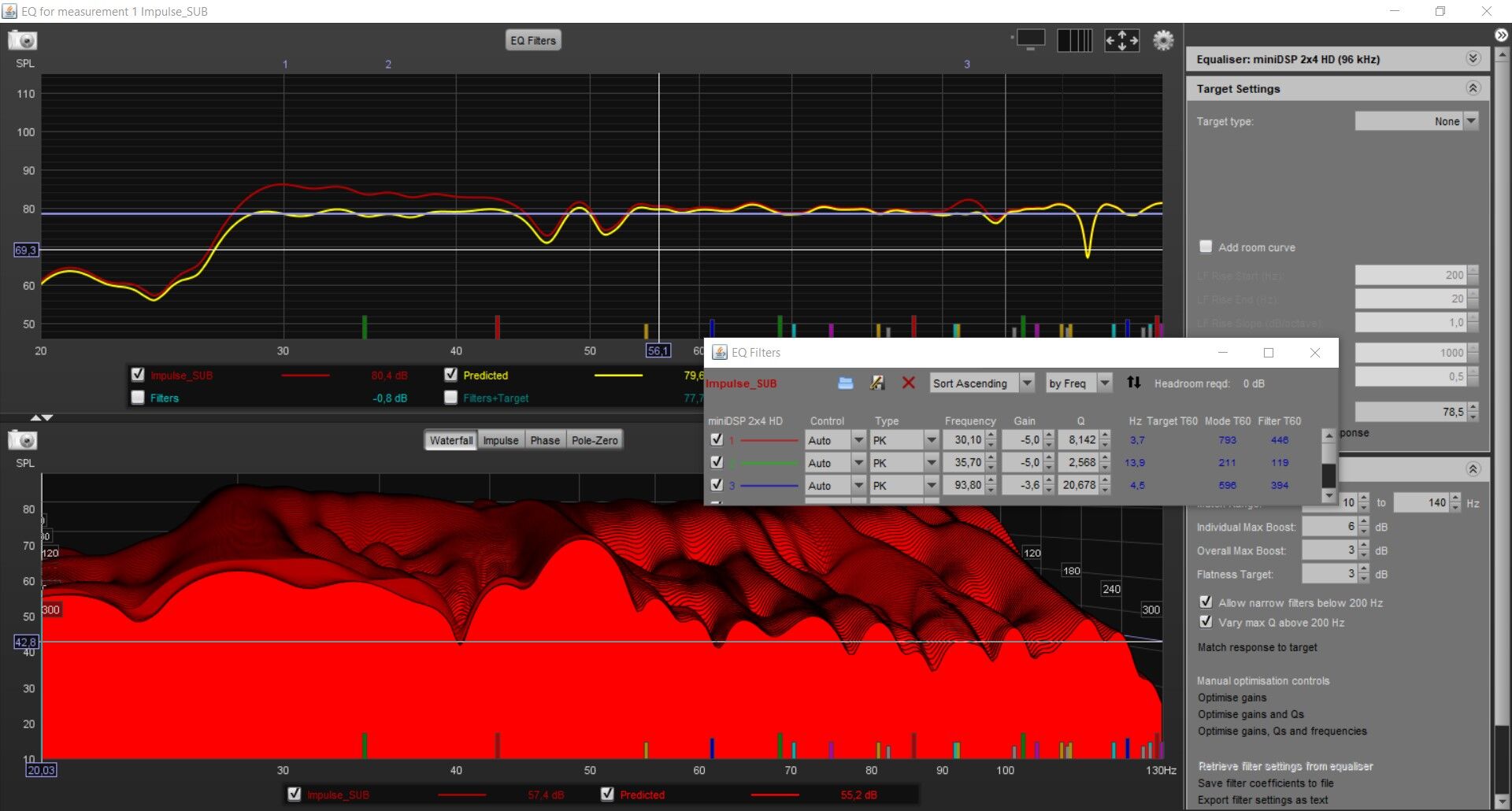
Task: Adjust Flatness Target spinner
Action: [1363, 574]
